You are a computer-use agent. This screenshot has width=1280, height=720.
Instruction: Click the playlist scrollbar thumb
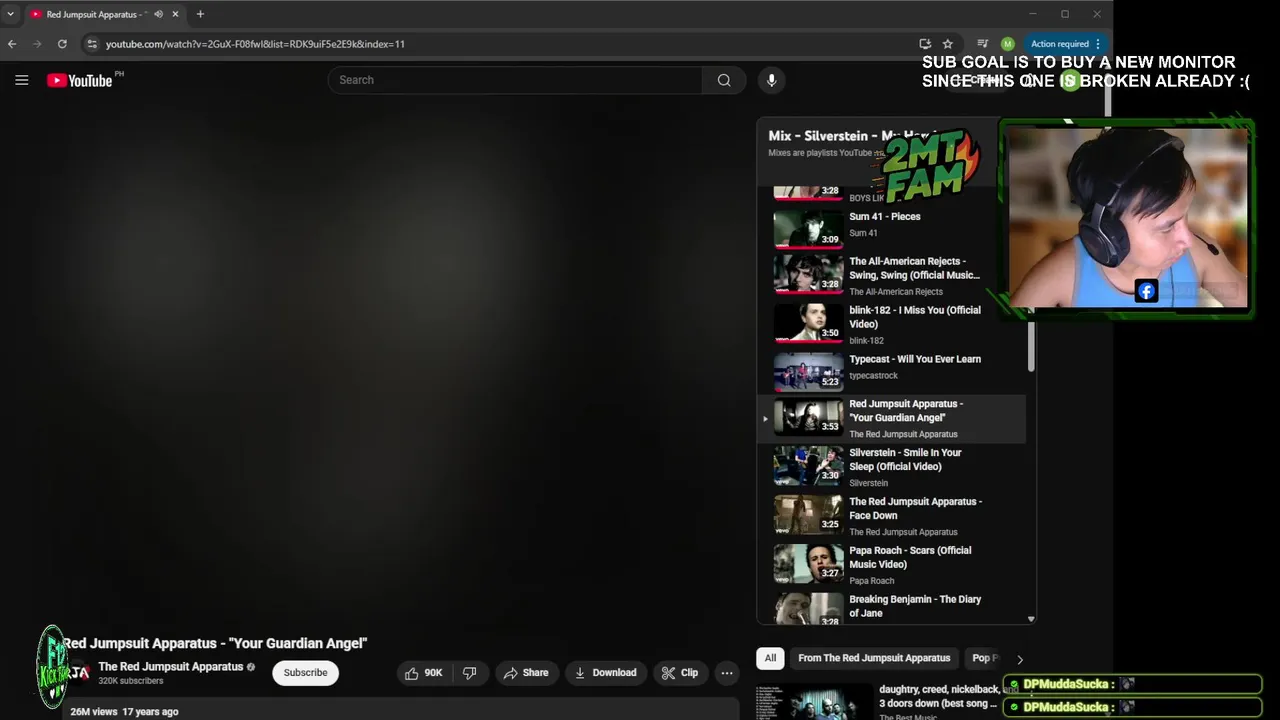click(x=1031, y=344)
